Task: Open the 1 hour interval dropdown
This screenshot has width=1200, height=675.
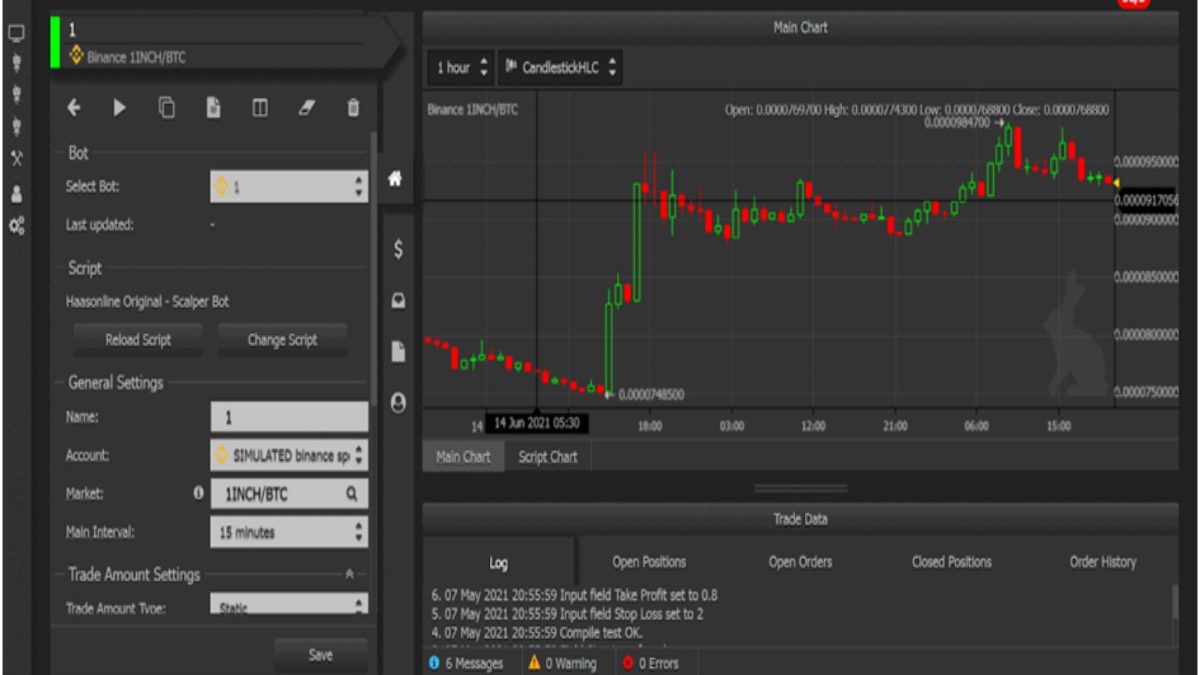Action: [462, 68]
